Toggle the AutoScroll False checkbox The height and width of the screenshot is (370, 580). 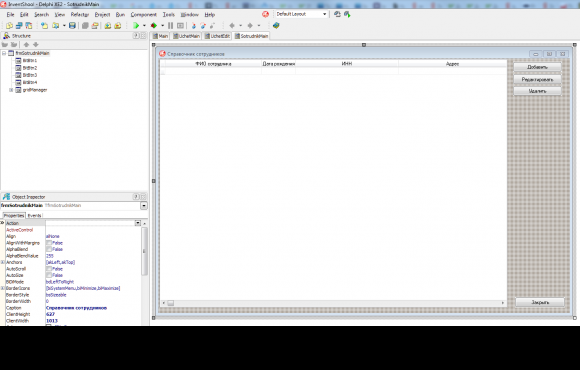pyautogui.click(x=49, y=269)
